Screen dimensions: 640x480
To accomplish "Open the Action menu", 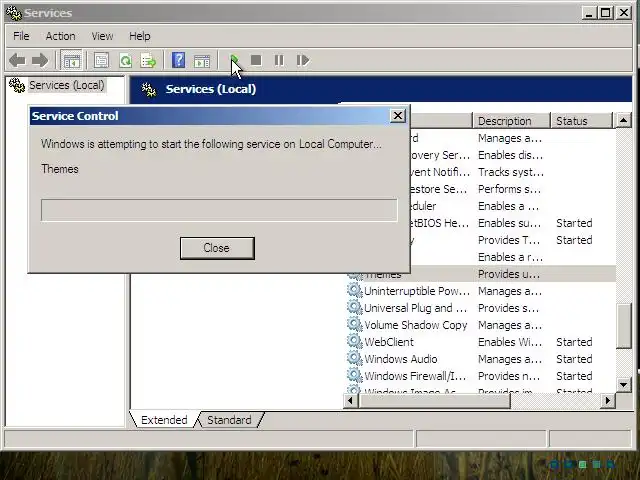I will pos(60,36).
